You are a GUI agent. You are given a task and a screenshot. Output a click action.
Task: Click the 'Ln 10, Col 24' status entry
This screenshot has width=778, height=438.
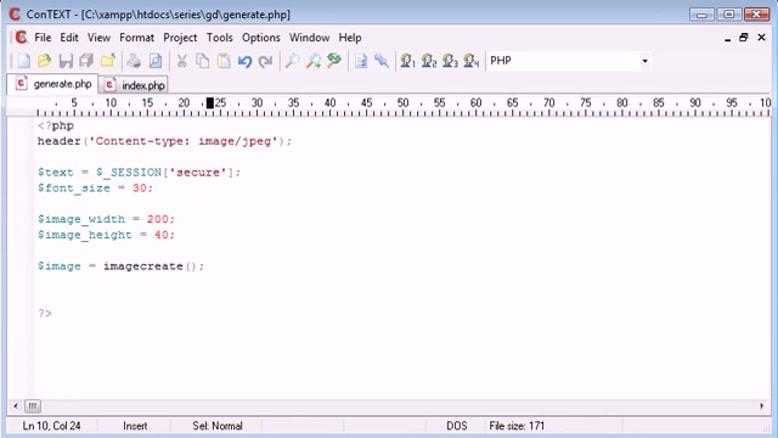52,426
